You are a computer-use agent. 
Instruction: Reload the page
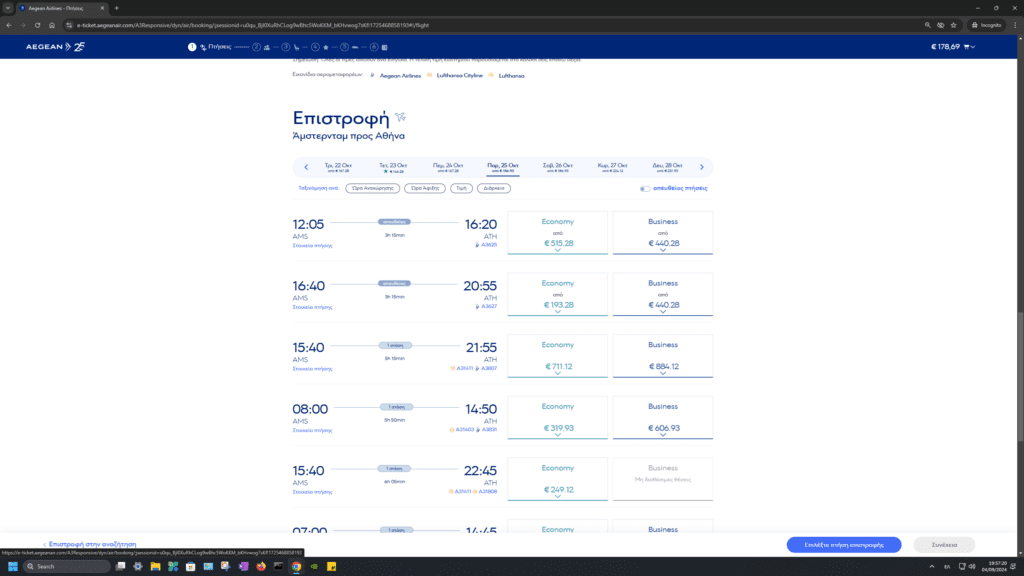tap(37, 25)
